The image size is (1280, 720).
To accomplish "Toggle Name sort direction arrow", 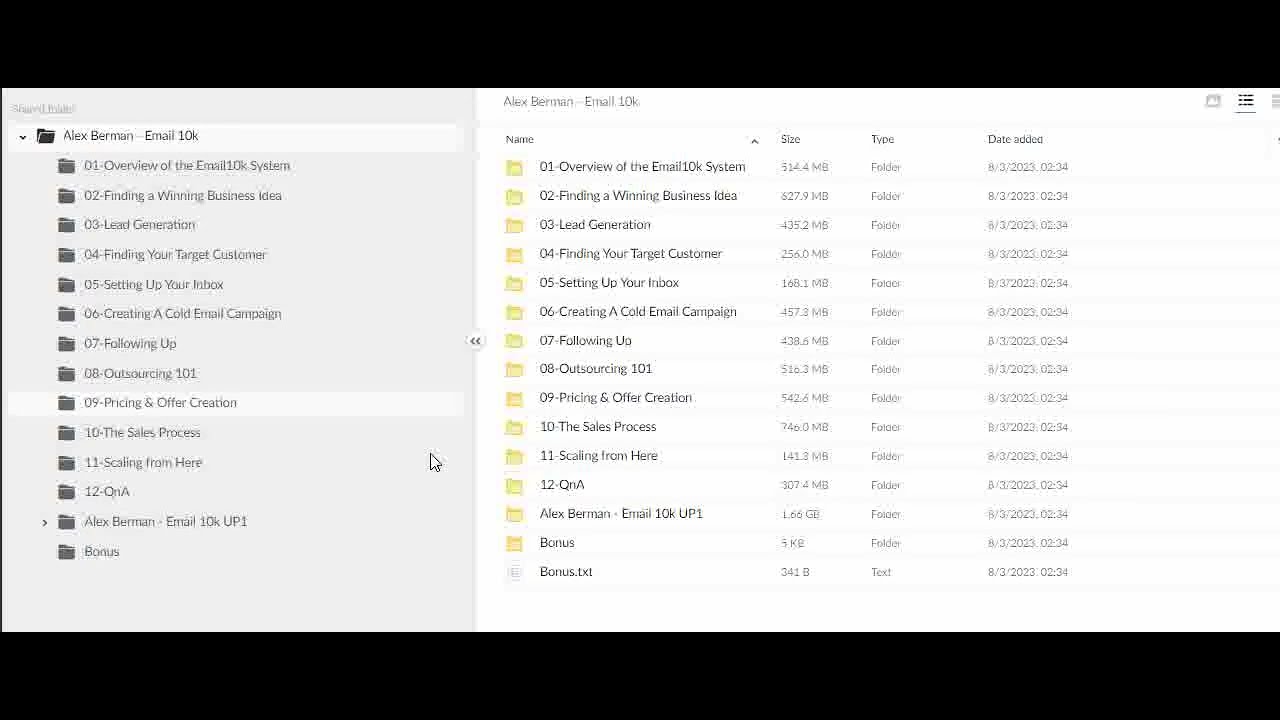I will click(755, 140).
